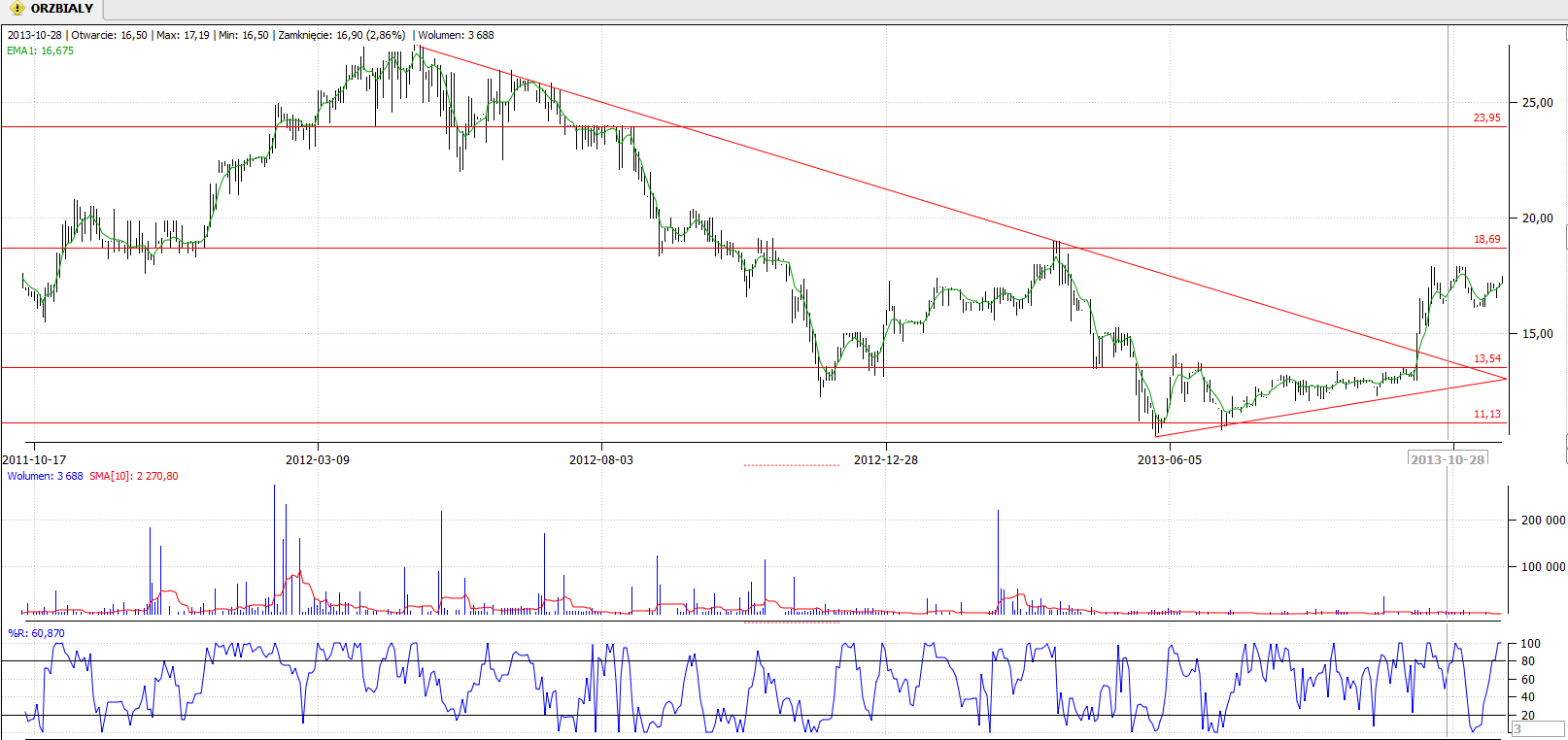
Task: Click the small box showing 3
Action: click(x=1538, y=728)
